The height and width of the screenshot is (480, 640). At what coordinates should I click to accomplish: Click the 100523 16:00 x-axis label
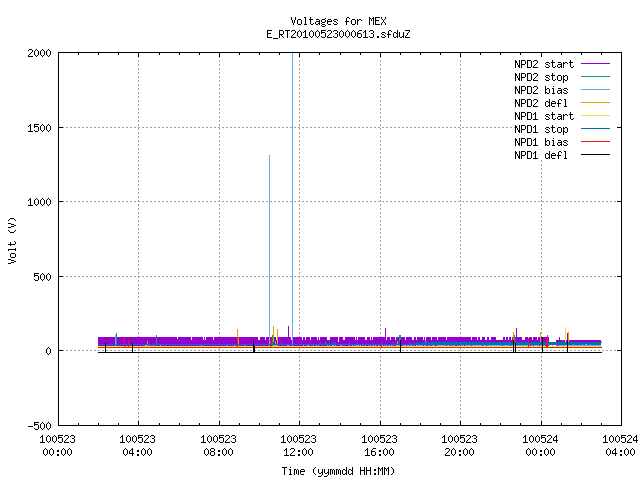pos(379,445)
